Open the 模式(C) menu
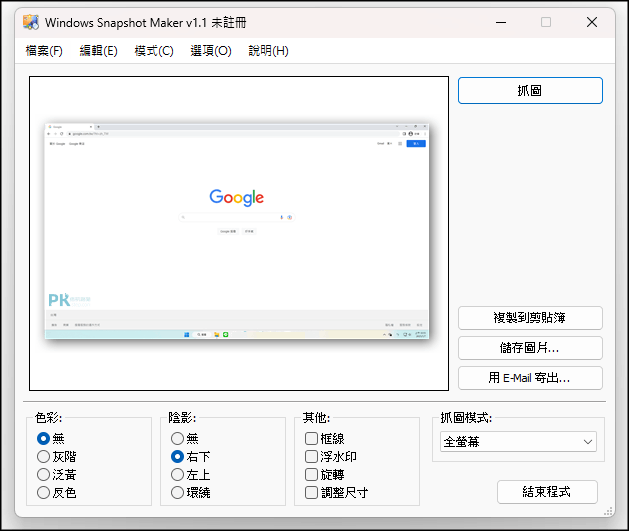The width and height of the screenshot is (629, 531). click(x=154, y=51)
